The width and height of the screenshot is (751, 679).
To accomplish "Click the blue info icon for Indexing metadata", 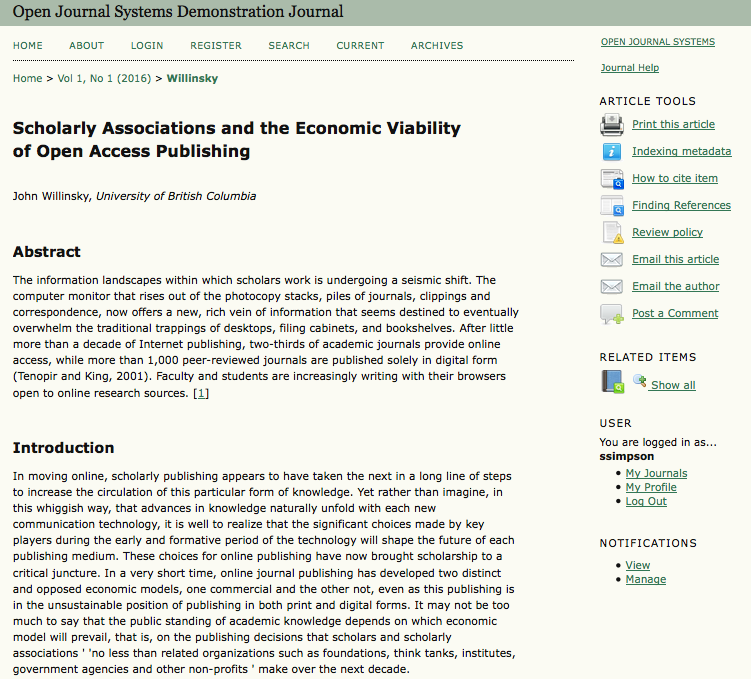I will [611, 152].
